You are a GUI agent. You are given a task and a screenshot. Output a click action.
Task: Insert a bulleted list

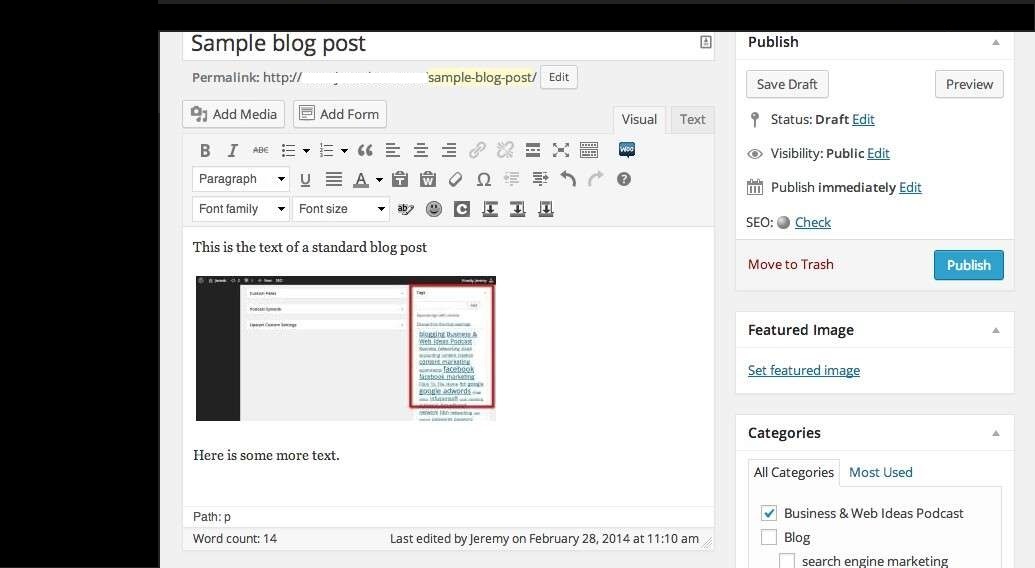pyautogui.click(x=288, y=150)
